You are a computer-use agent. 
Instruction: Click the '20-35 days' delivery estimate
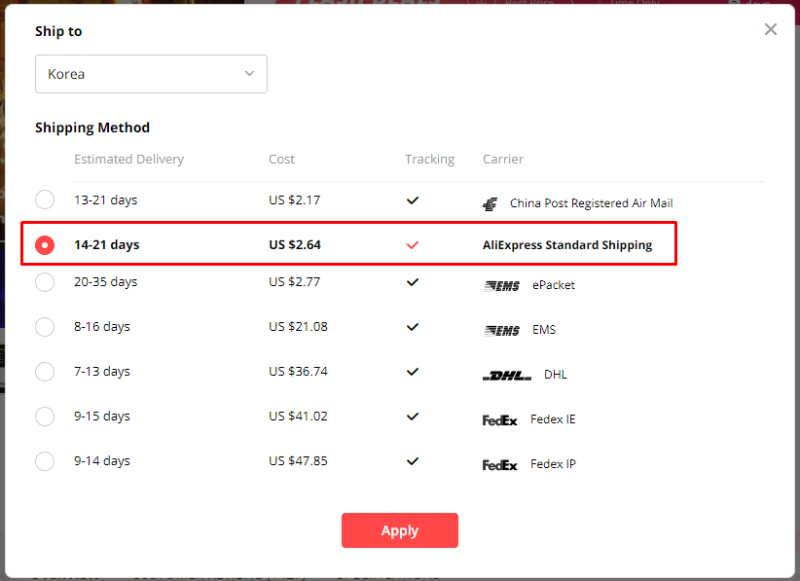pyautogui.click(x=106, y=282)
